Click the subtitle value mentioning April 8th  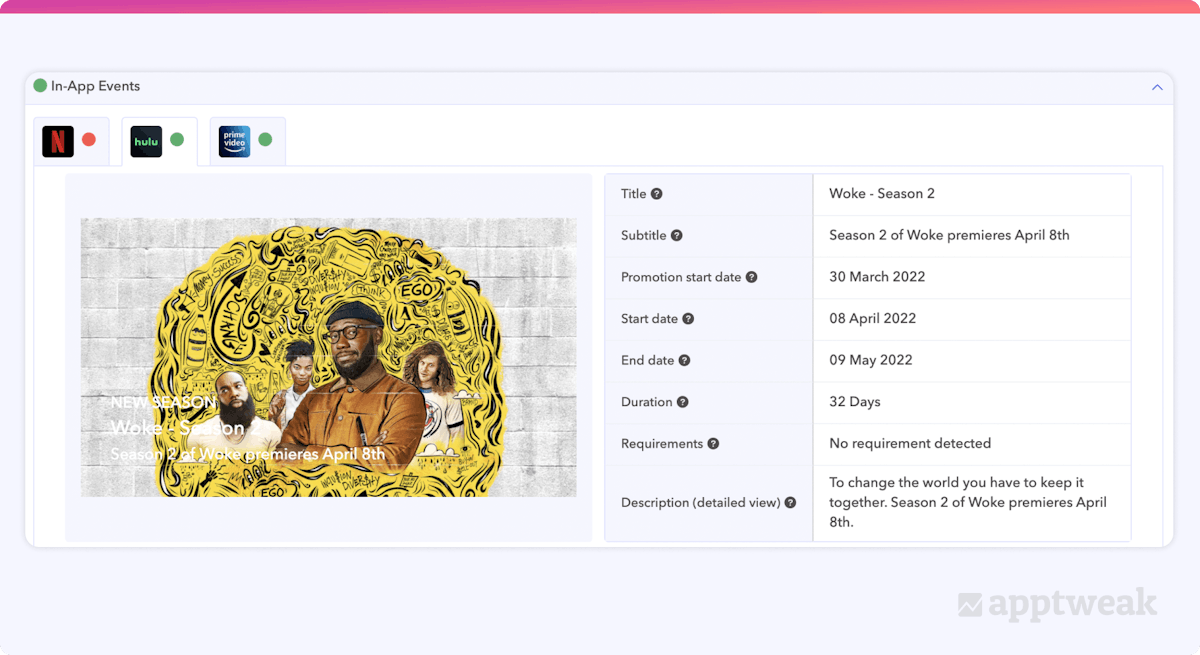tap(949, 236)
